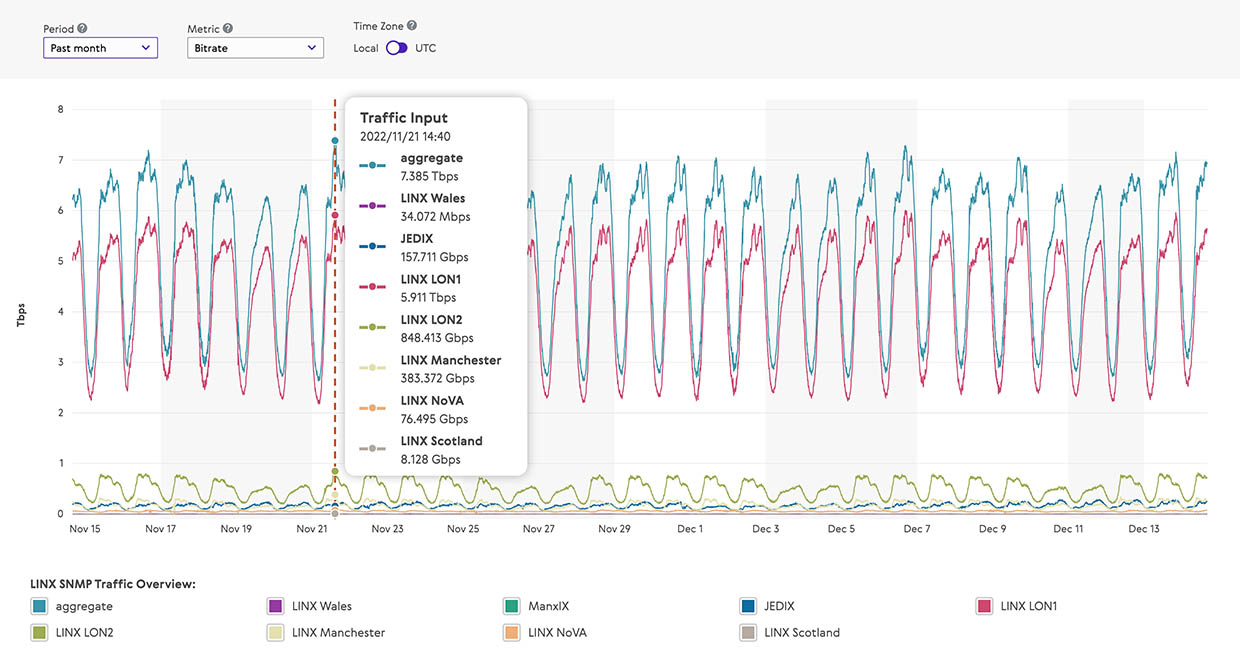Click the LINX Wales legend color swatch
1240x662 pixels.
(x=275, y=606)
